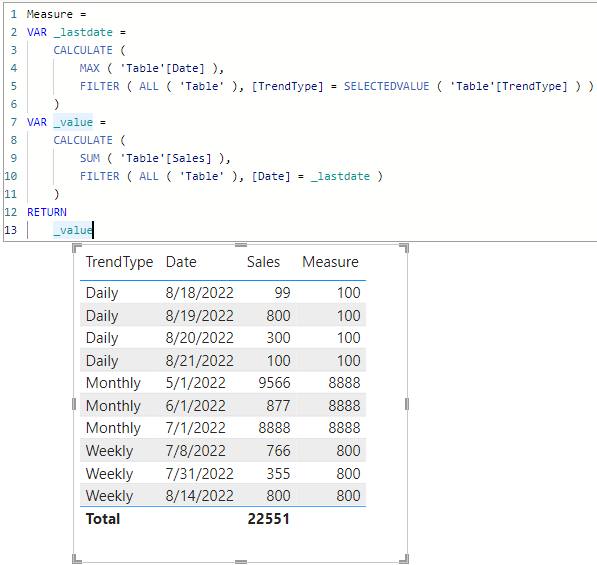Viewport: 597px width, 565px height.
Task: Click the _lastdate variable on line 2
Action: tap(83, 32)
